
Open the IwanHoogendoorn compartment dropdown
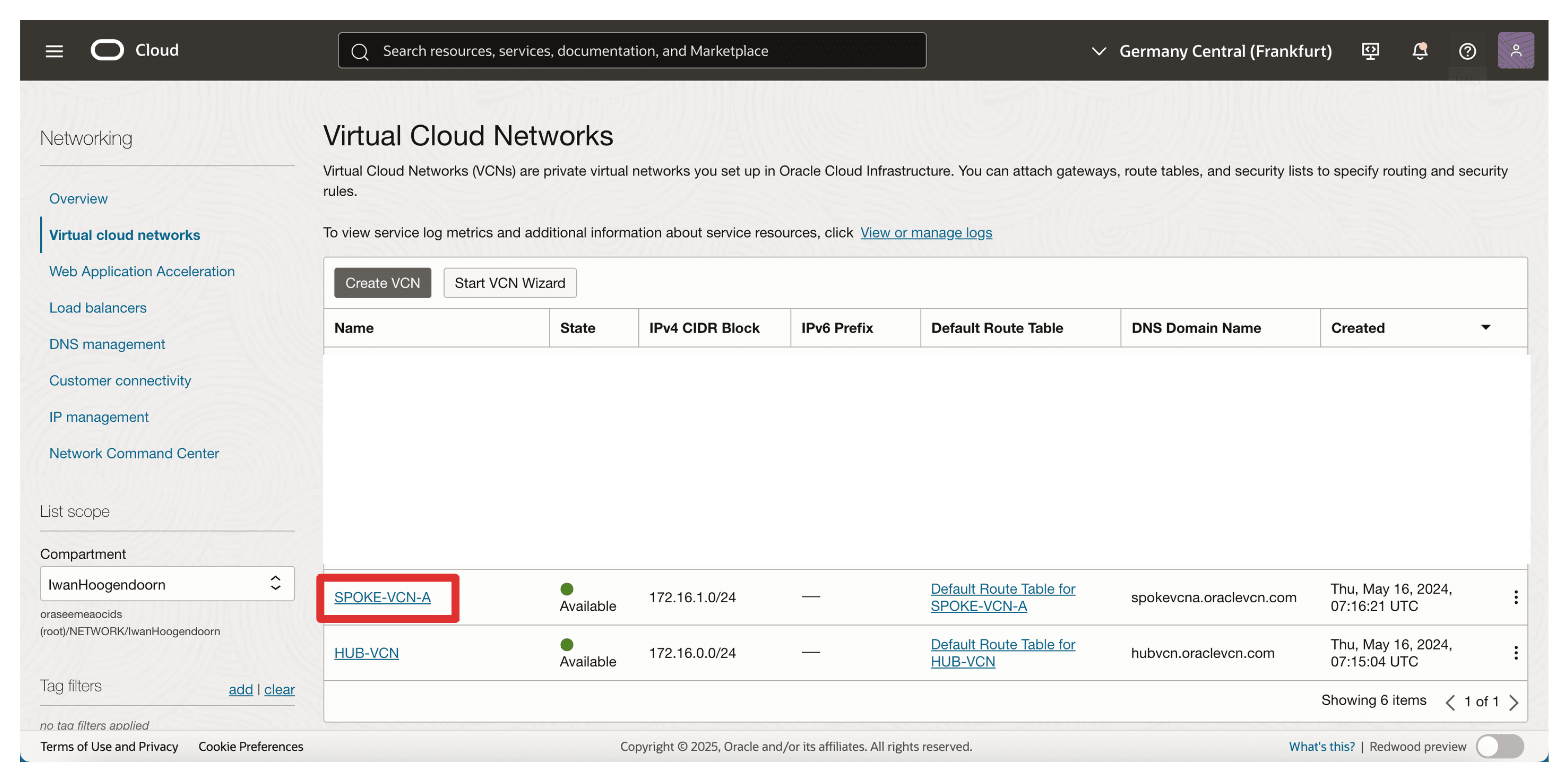(x=167, y=584)
